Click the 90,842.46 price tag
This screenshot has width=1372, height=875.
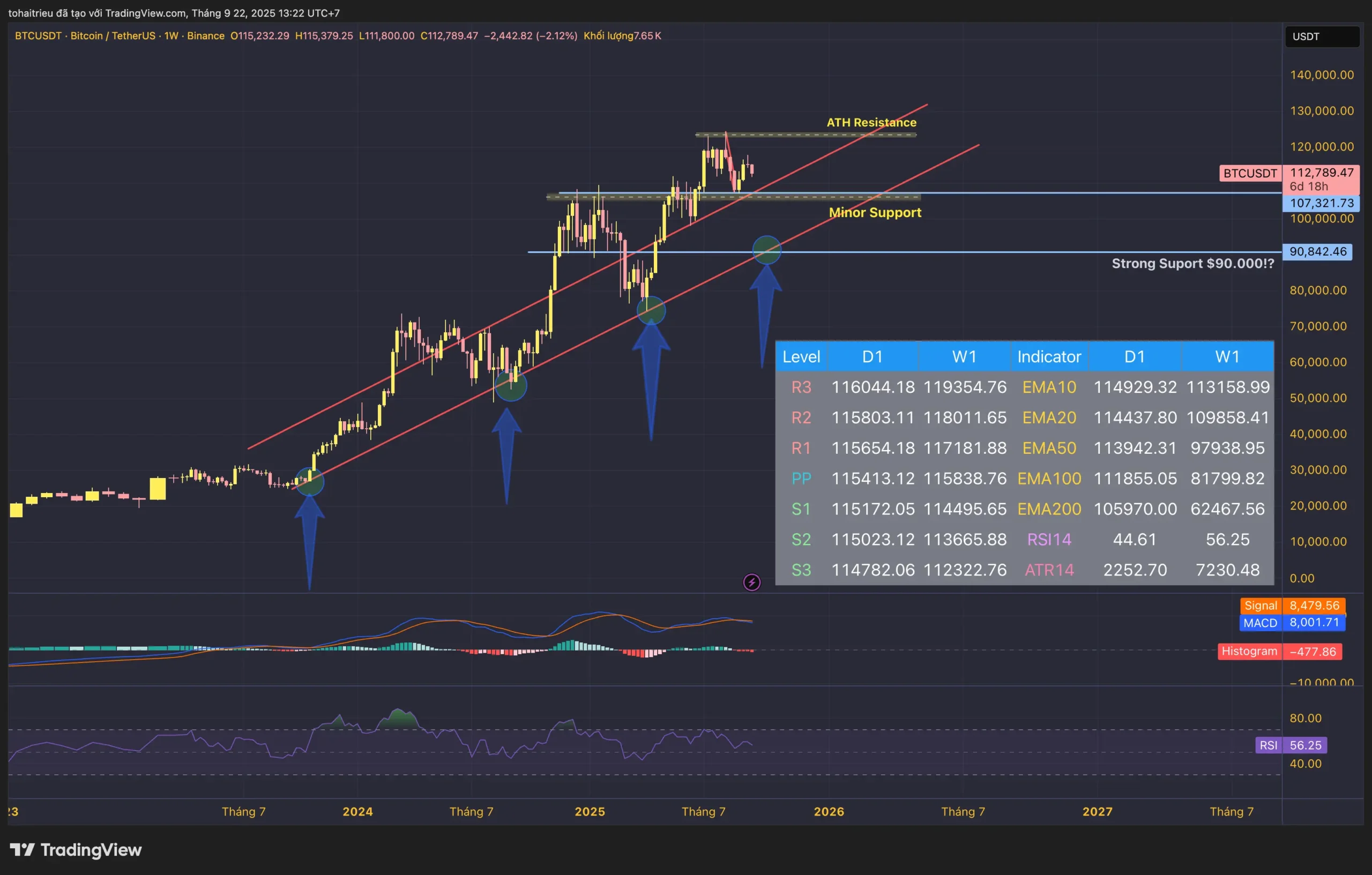[1317, 252]
